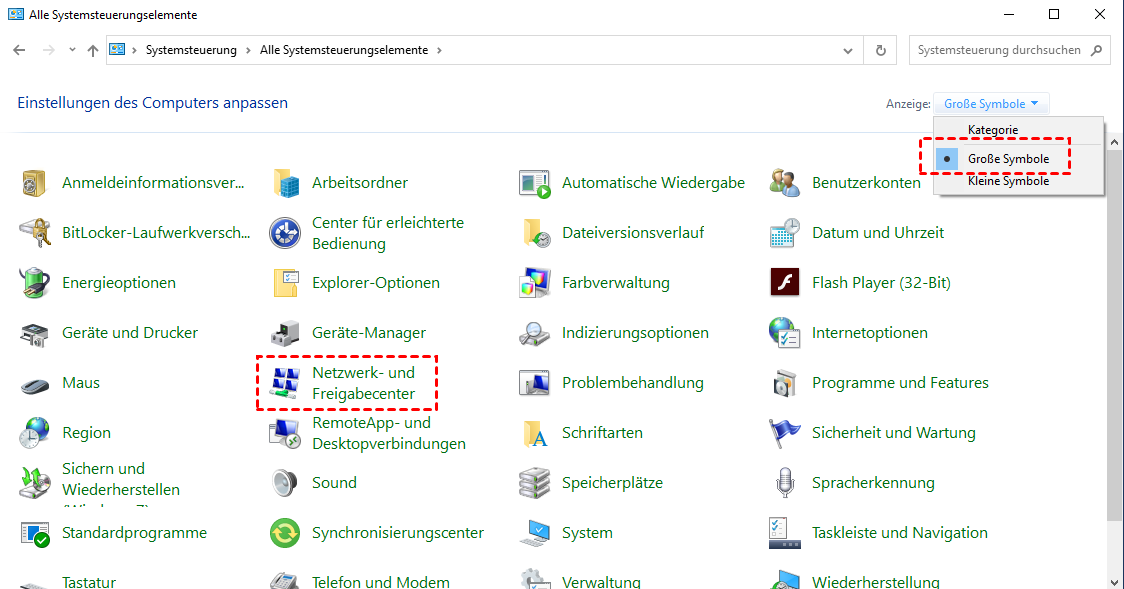Viewport: 1124px width, 589px height.
Task: Select the Große Symbole view option
Action: (x=1008, y=159)
